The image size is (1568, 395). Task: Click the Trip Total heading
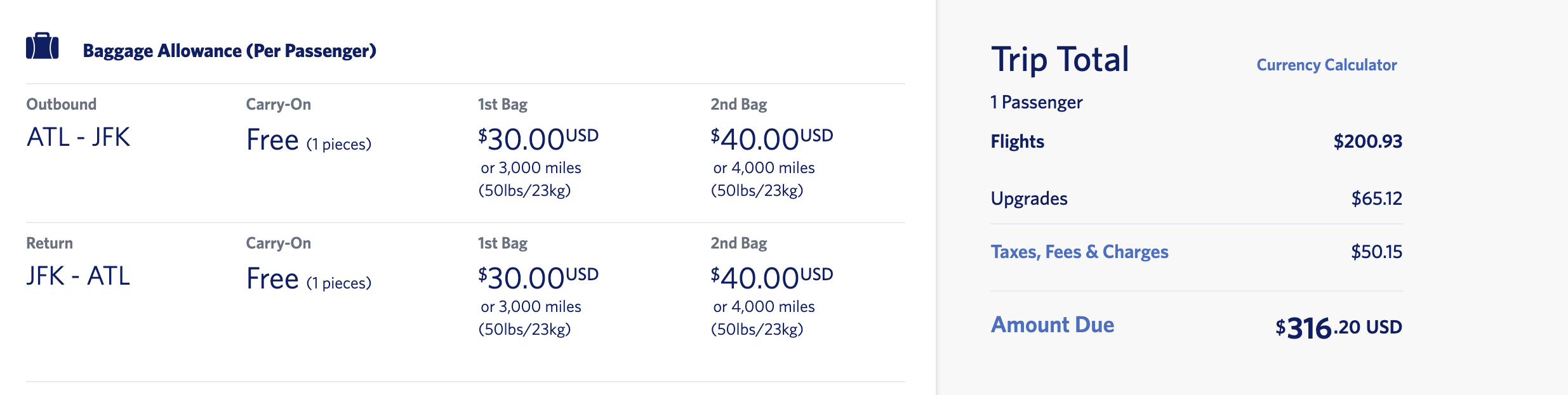click(x=1060, y=60)
